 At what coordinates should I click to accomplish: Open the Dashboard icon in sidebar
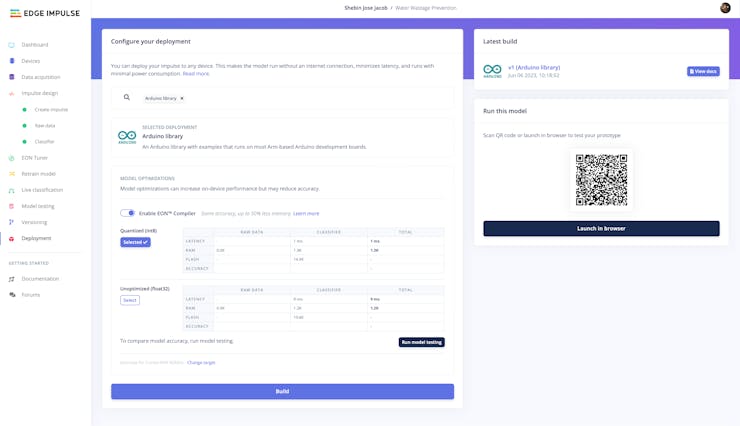pyautogui.click(x=11, y=45)
